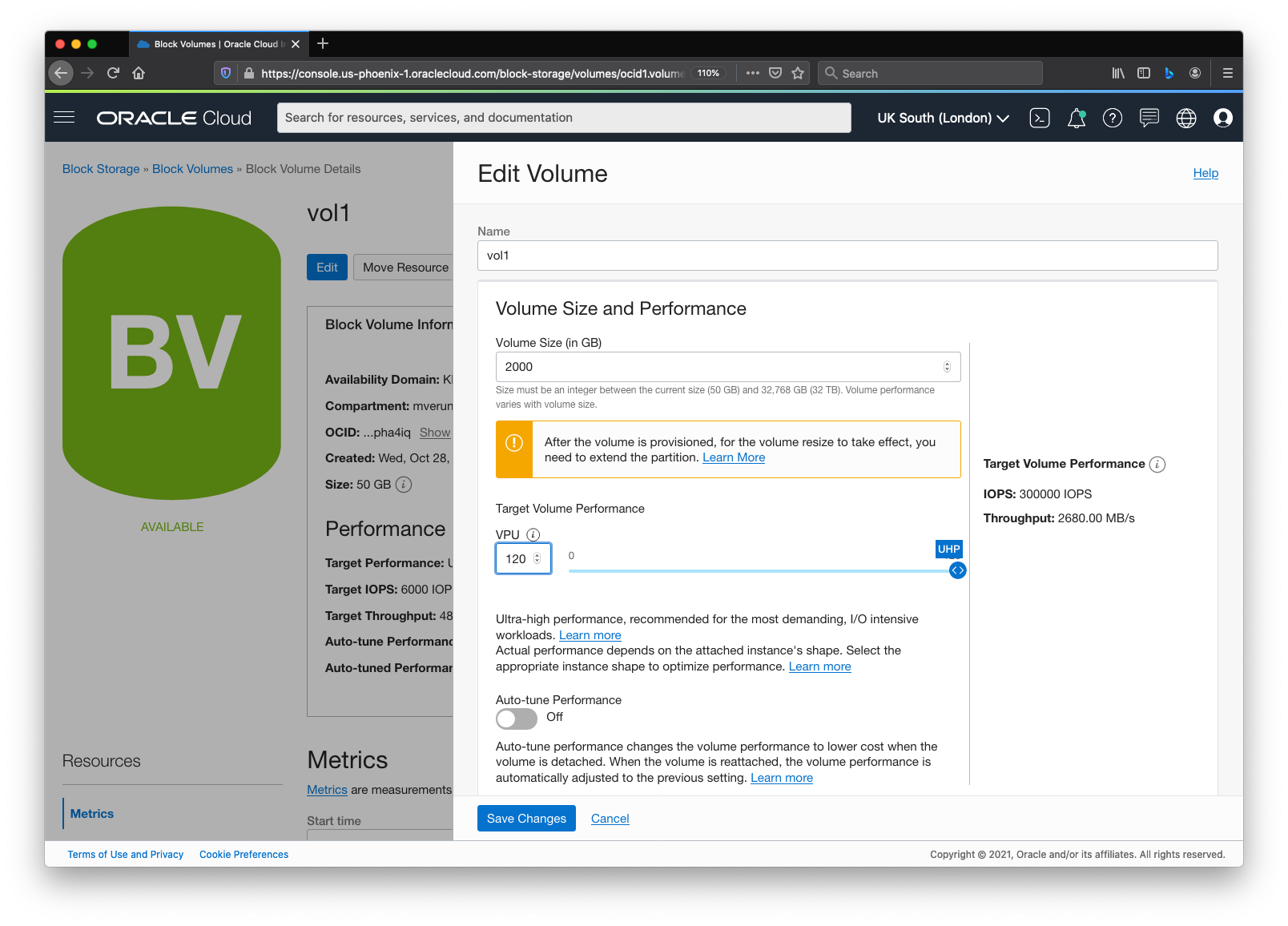Viewport: 1288px width, 926px height.
Task: Go back using the browser back arrow
Action: tap(61, 73)
